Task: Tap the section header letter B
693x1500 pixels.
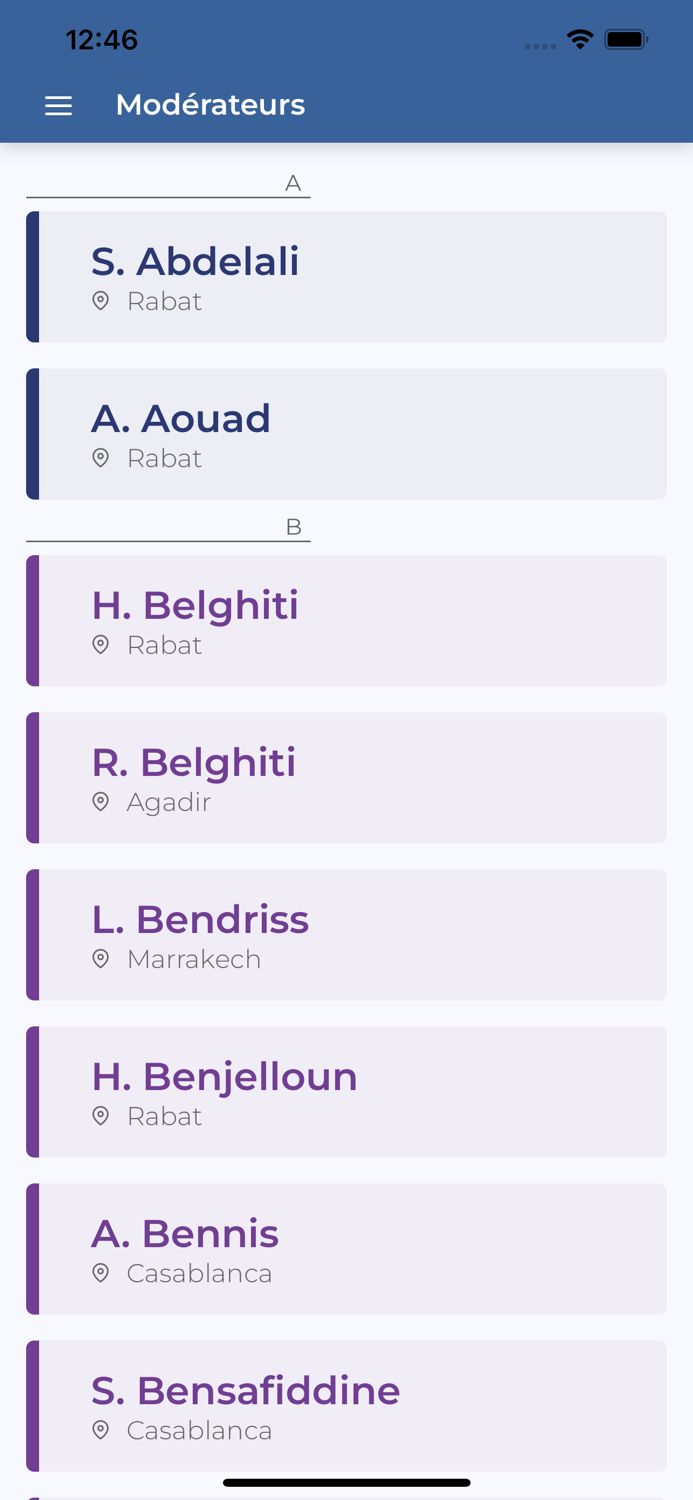Action: 293,527
